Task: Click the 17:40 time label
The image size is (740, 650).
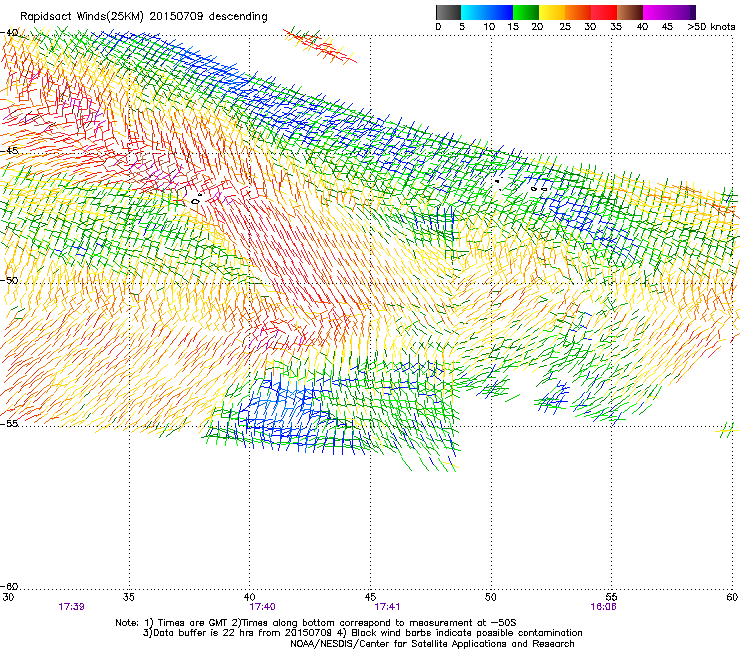Action: tap(262, 607)
